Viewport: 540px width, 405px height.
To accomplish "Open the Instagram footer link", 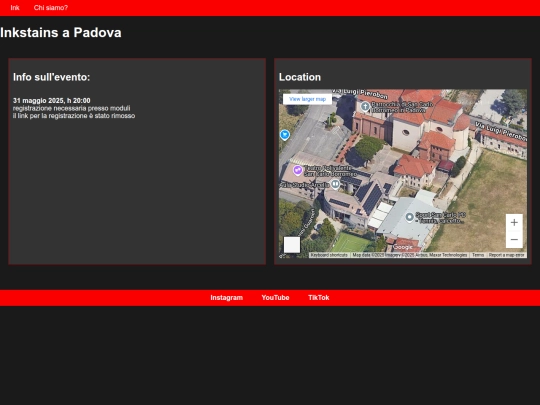I will 227,298.
